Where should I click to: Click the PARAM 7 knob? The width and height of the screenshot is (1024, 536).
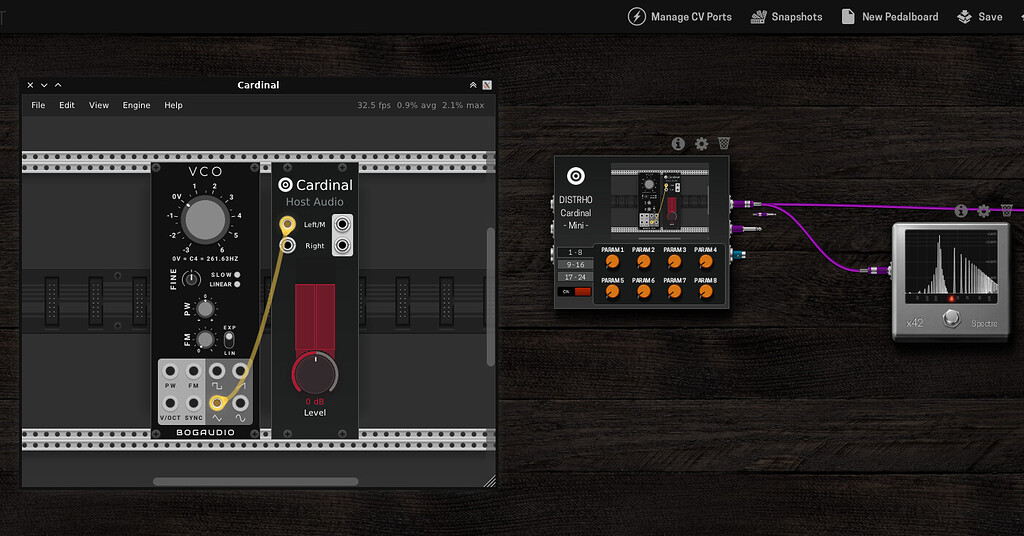pyautogui.click(x=675, y=292)
